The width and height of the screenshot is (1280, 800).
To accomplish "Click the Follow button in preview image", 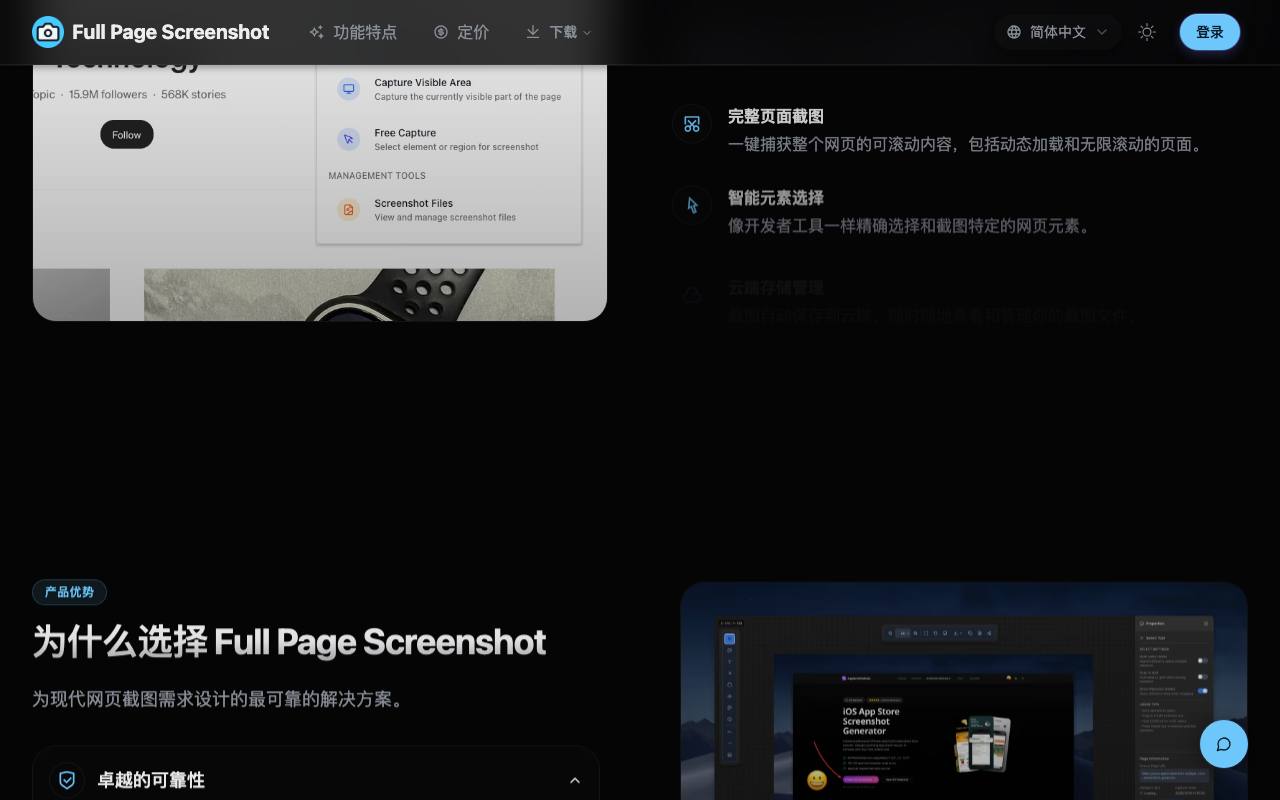I will pyautogui.click(x=127, y=135).
